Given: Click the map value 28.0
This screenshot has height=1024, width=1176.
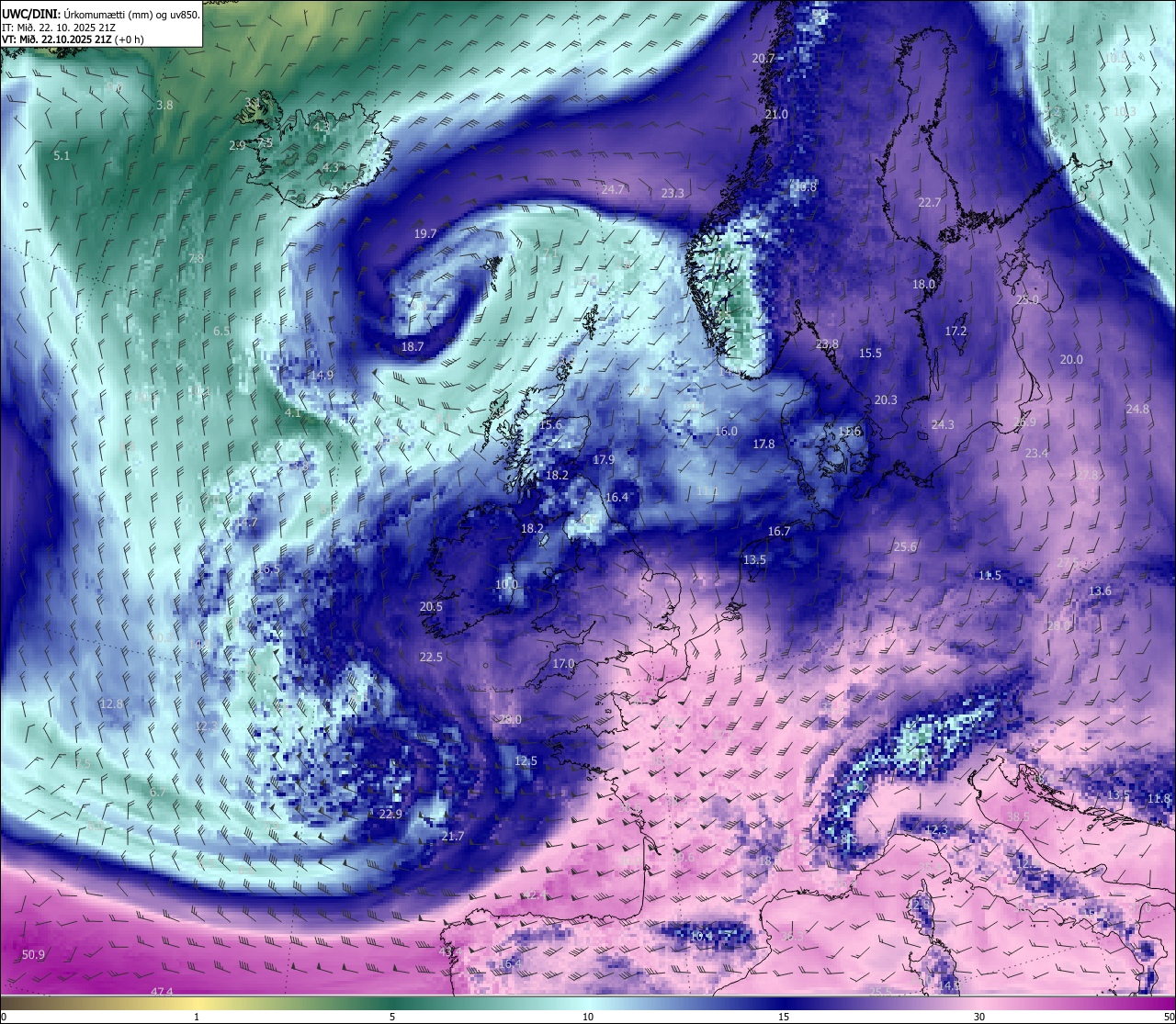Looking at the screenshot, I should click(510, 720).
